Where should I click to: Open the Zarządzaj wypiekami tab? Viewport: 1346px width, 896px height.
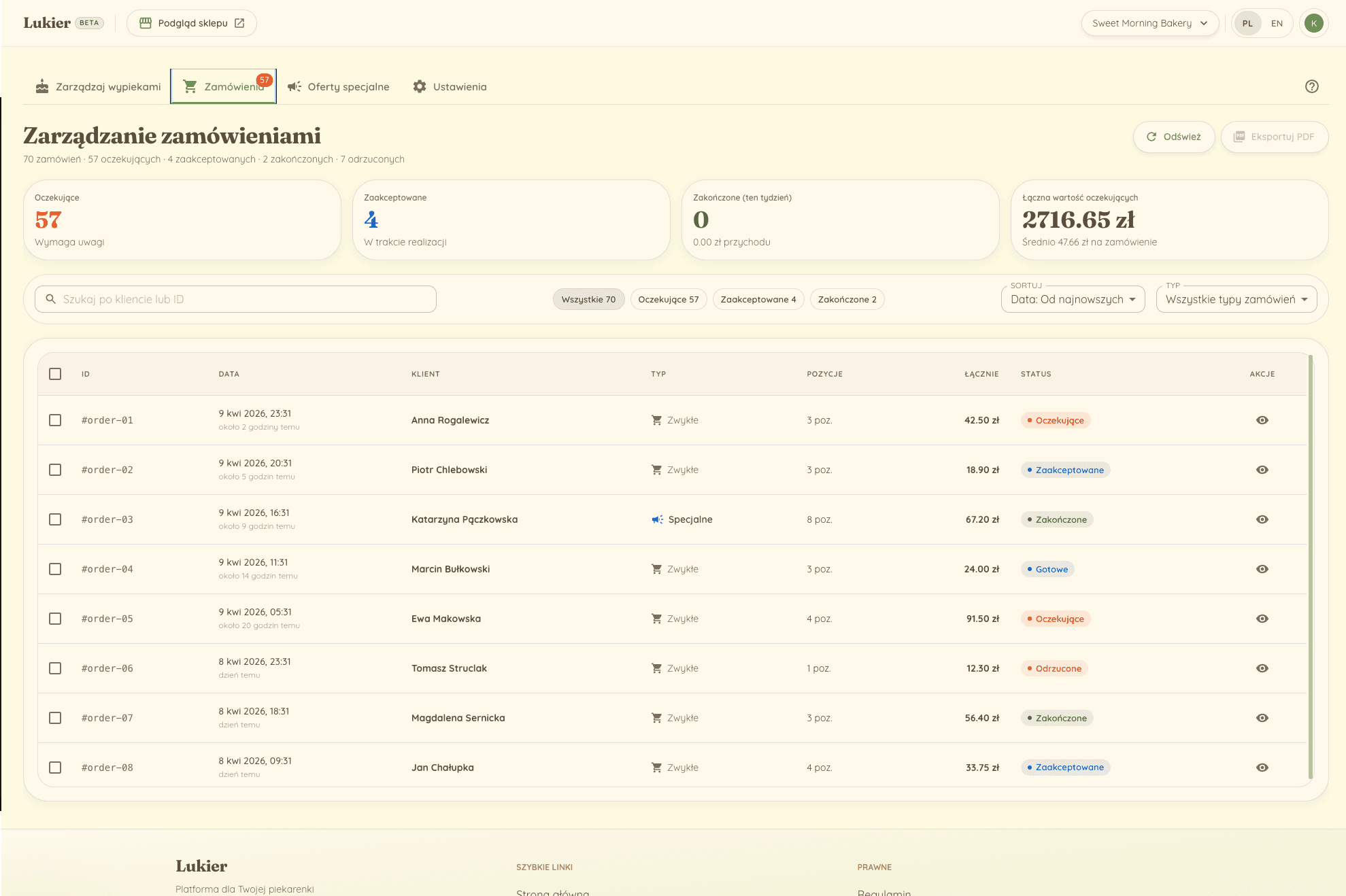coord(98,86)
